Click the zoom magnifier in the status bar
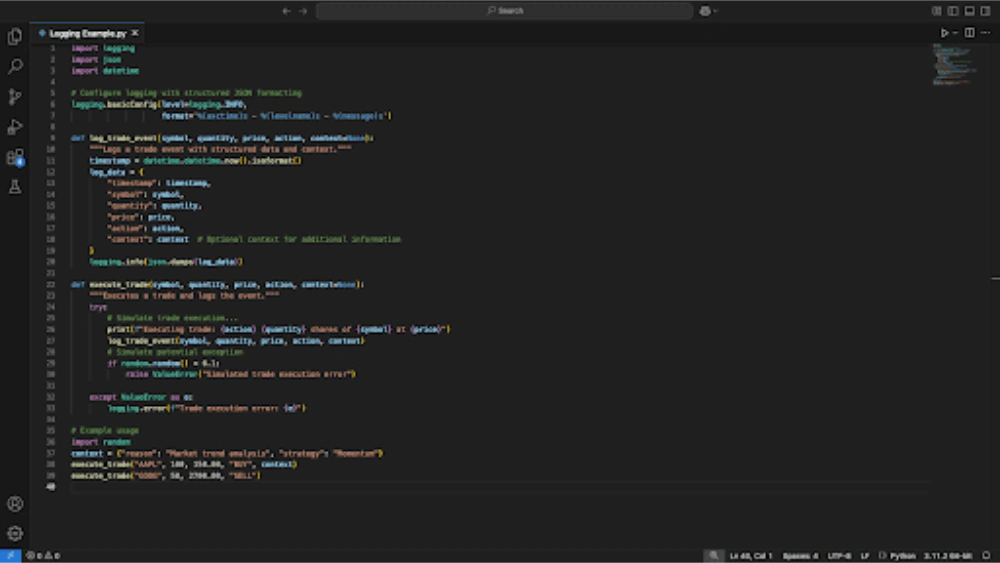This screenshot has width=1000, height=563. (713, 555)
